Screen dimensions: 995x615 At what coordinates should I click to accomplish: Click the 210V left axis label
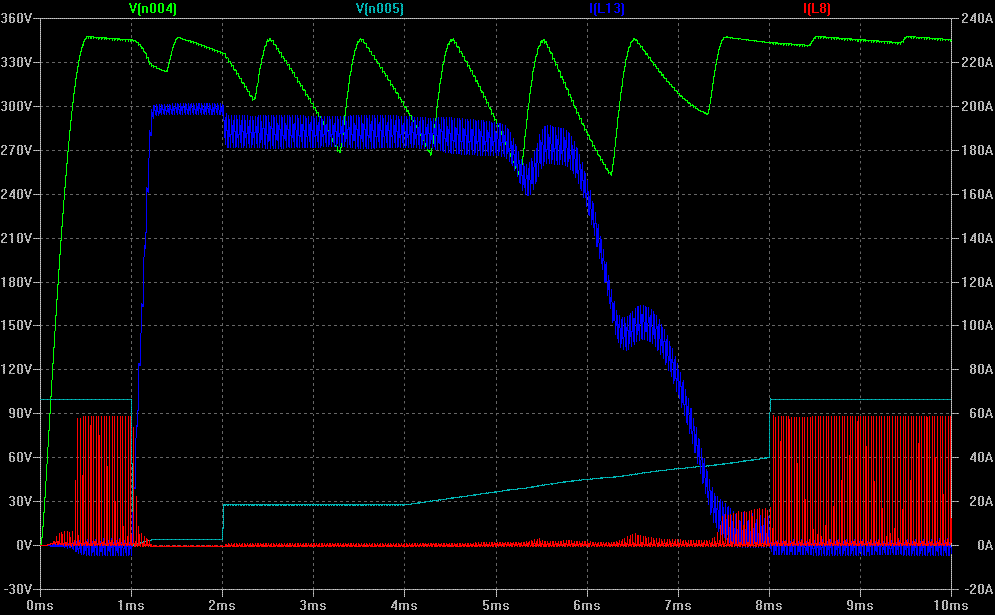coord(17,238)
